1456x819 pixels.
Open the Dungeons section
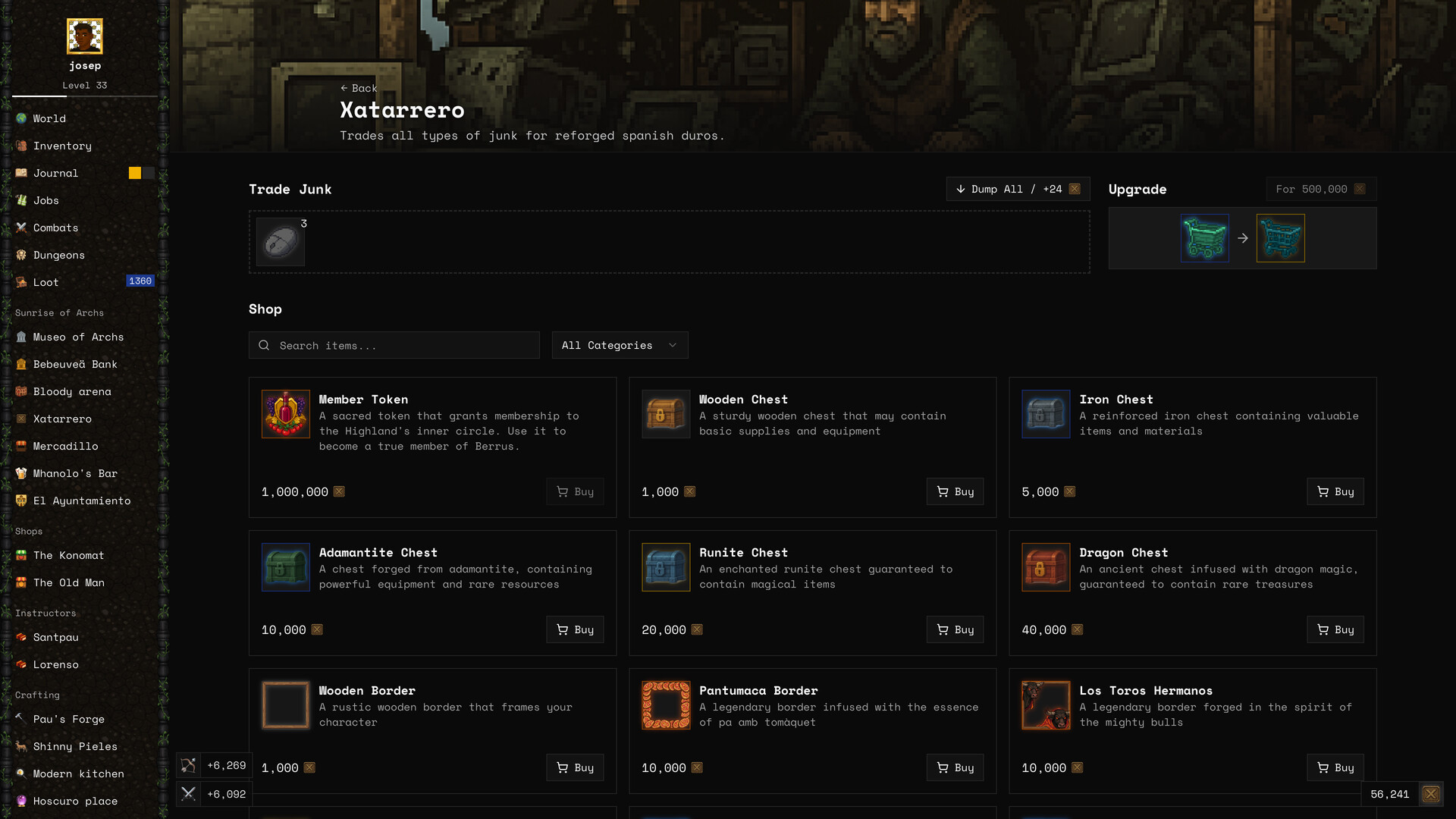58,255
